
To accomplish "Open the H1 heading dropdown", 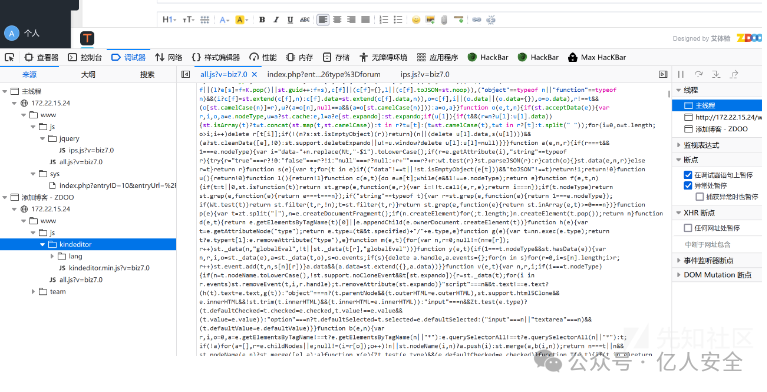I will click(168, 20).
